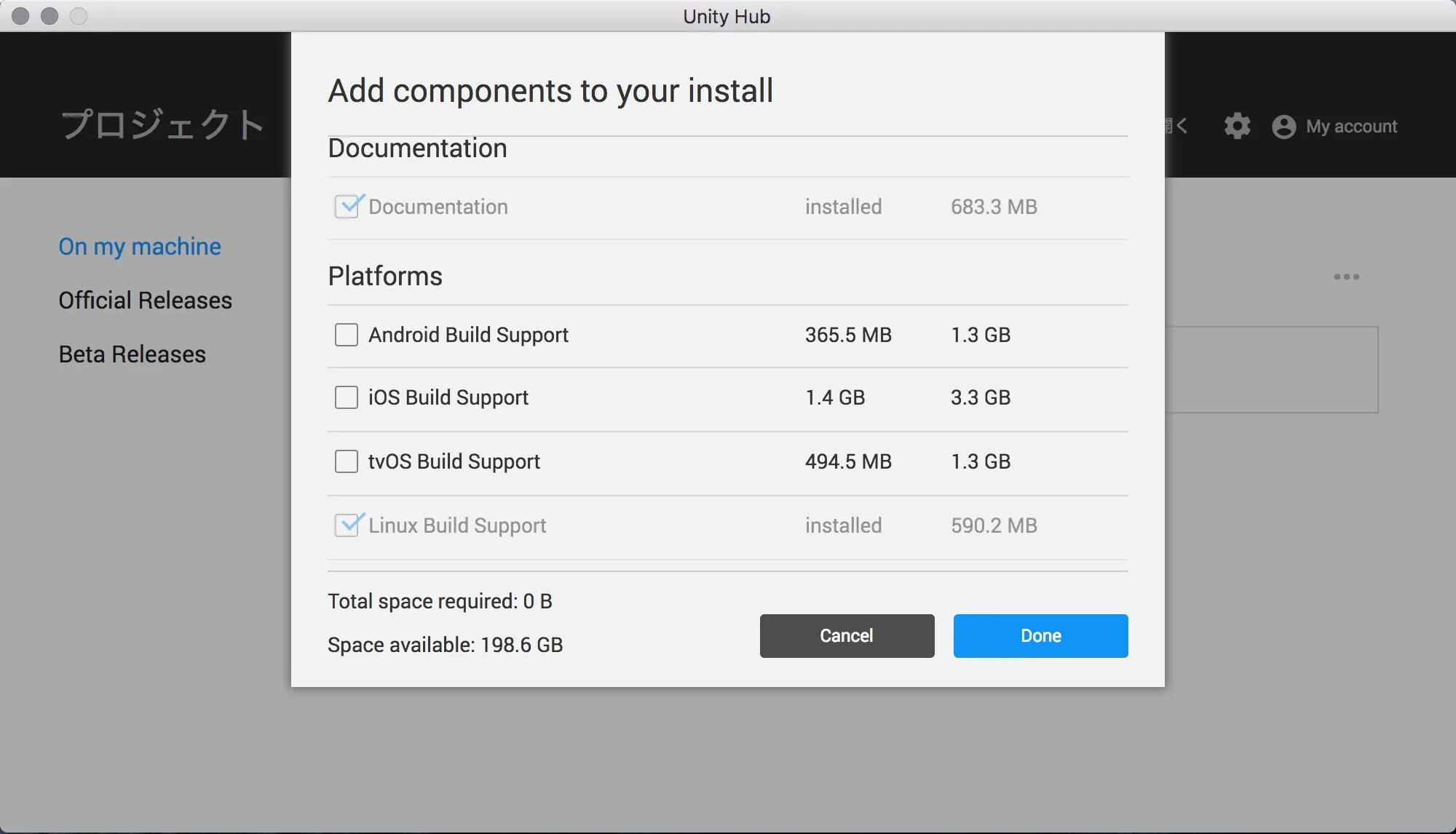Click the iOS Build Support label
1456x834 pixels.
coord(448,398)
